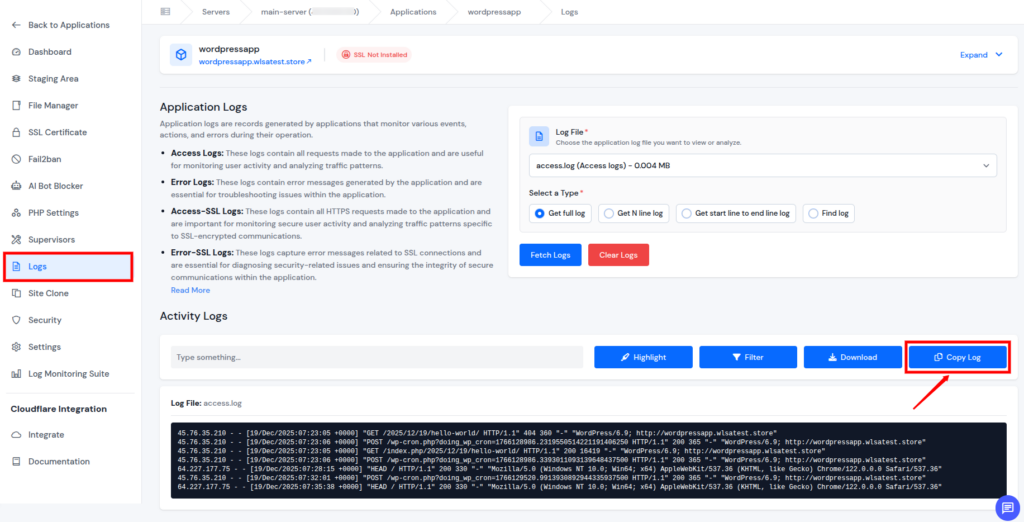Click the Download button
The height and width of the screenshot is (522, 1024).
853,357
